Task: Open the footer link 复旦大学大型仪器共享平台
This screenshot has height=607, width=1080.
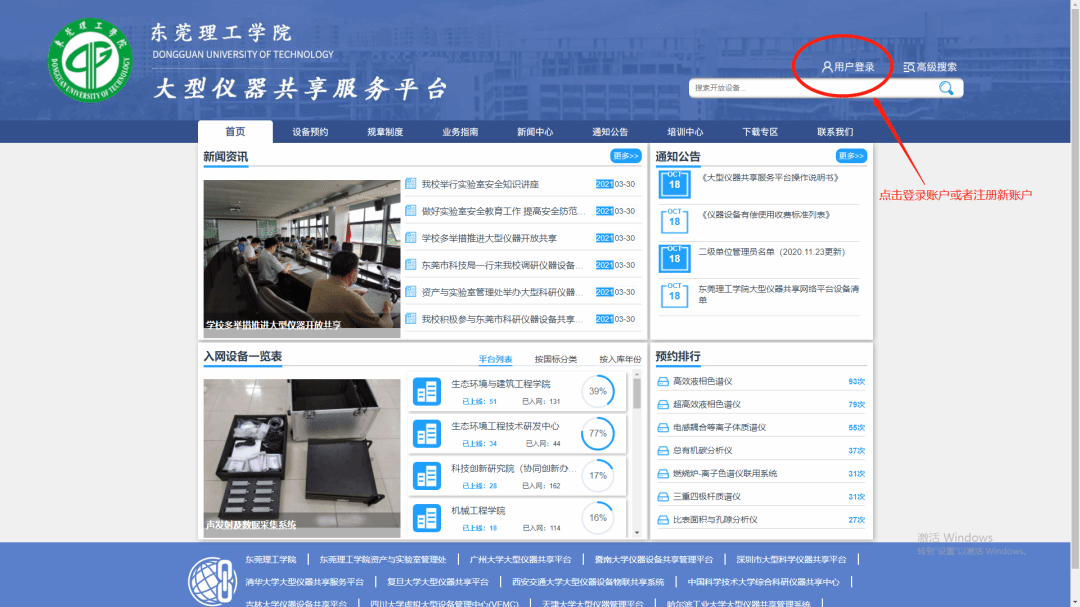Action: 437,582
